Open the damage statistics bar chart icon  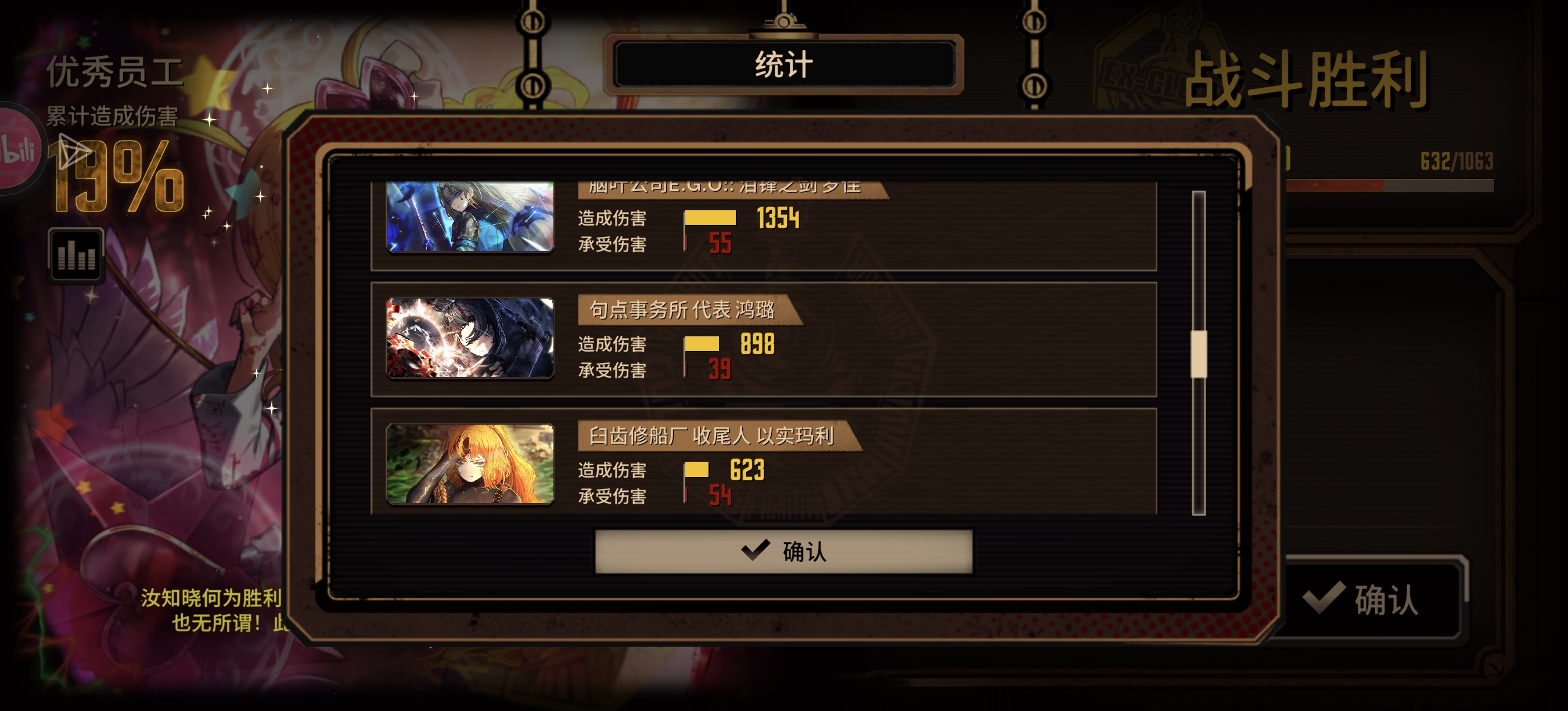(76, 255)
